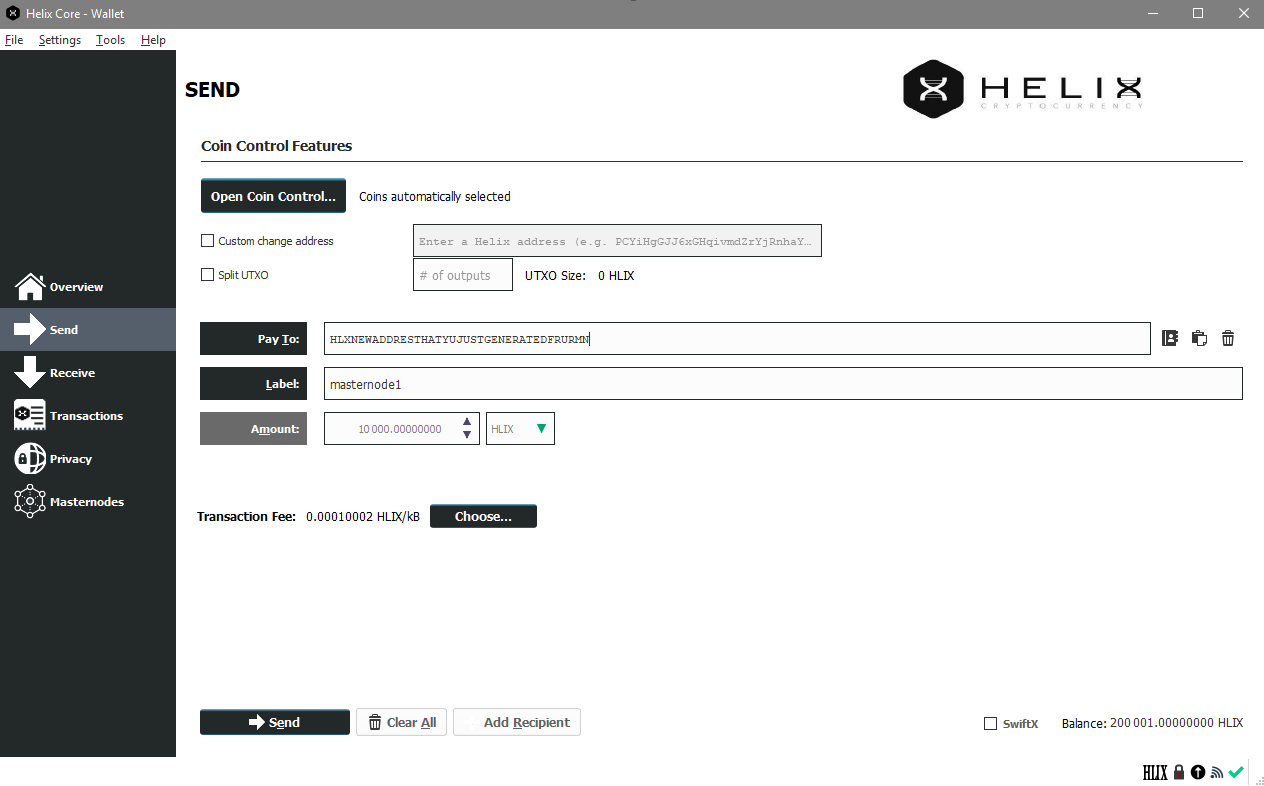
Task: Click the fee text 0.00010002 HLIX/kB
Action: [363, 516]
